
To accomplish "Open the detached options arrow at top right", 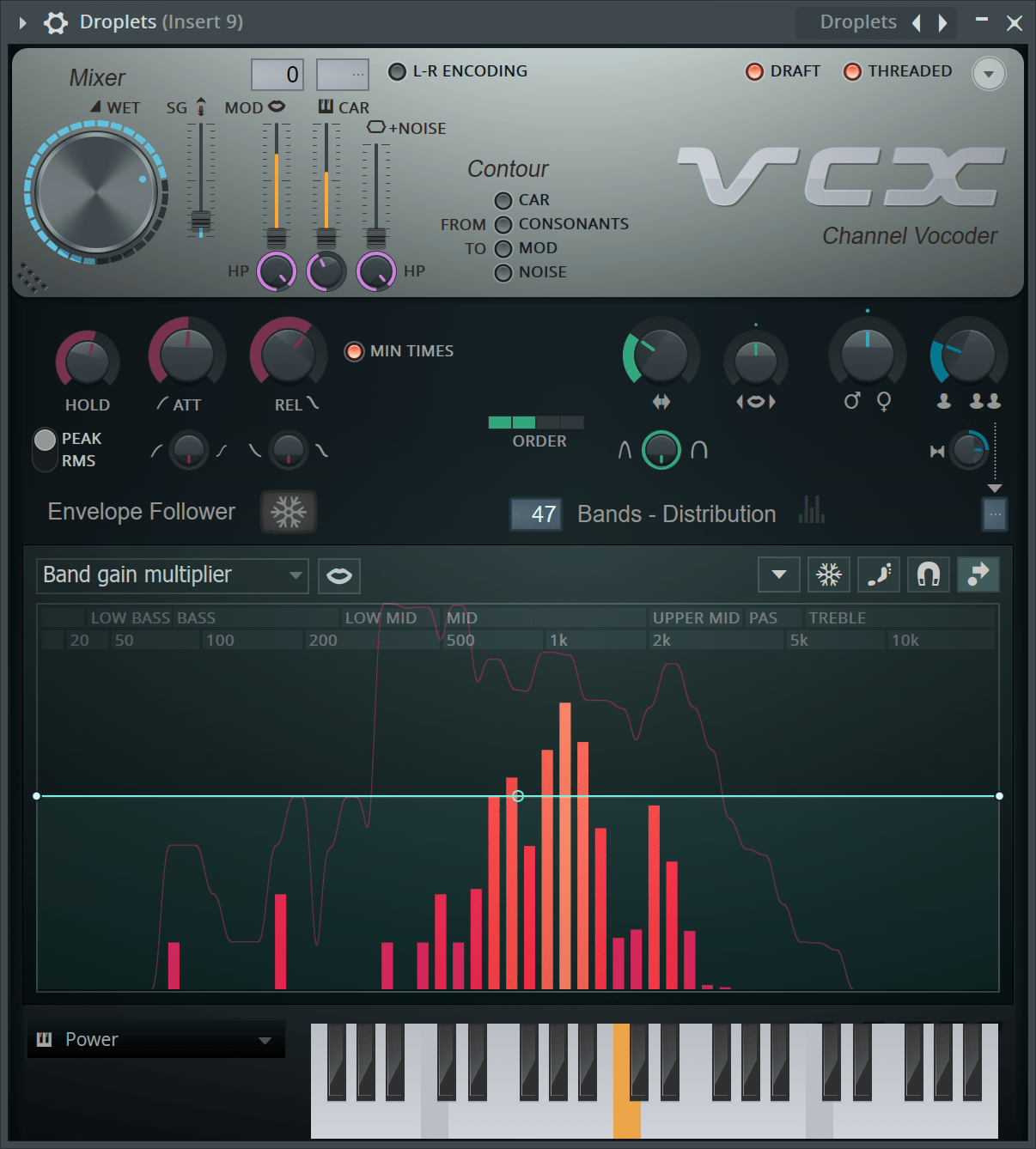I will (988, 74).
